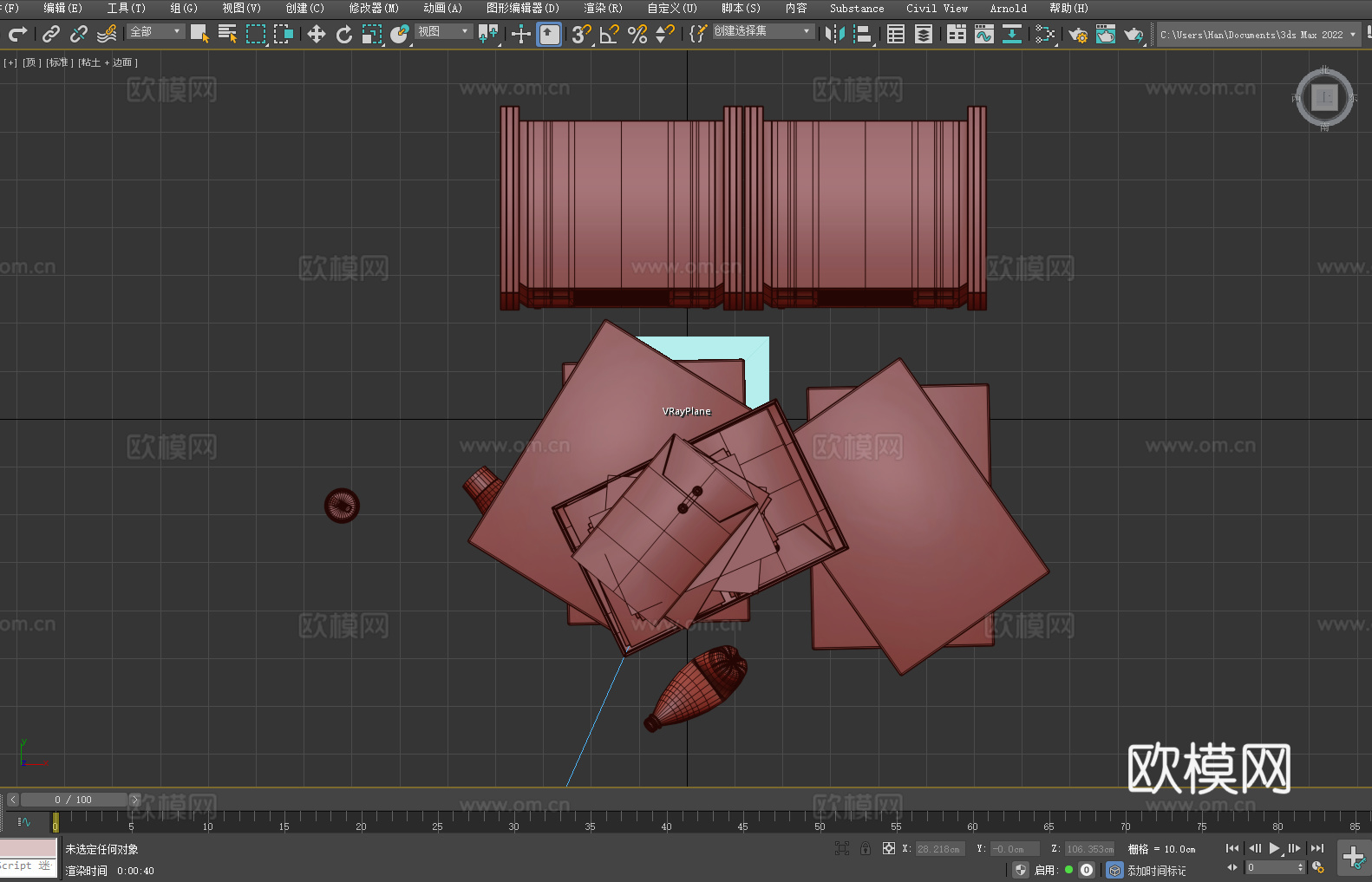The height and width of the screenshot is (882, 1372).
Task: Toggle the Percent Snap button
Action: point(637,34)
